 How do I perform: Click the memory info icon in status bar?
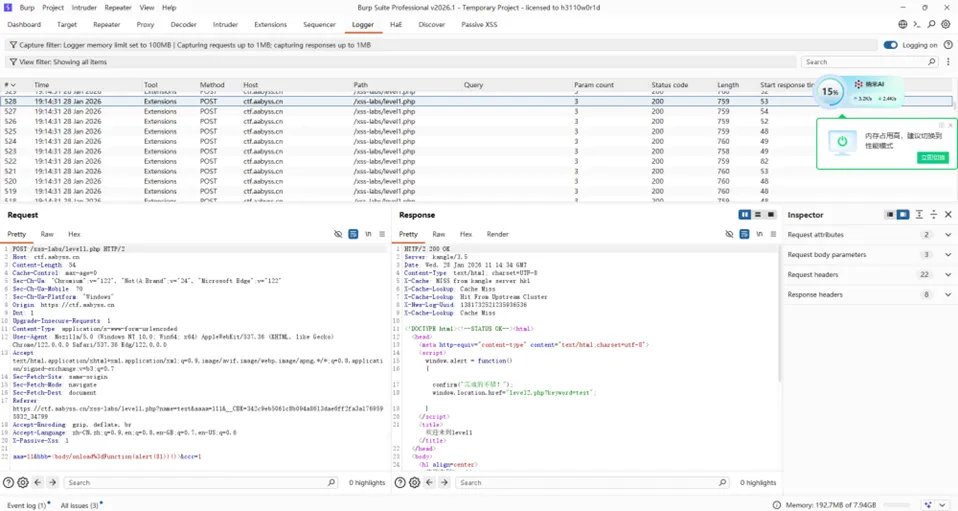tap(777, 505)
